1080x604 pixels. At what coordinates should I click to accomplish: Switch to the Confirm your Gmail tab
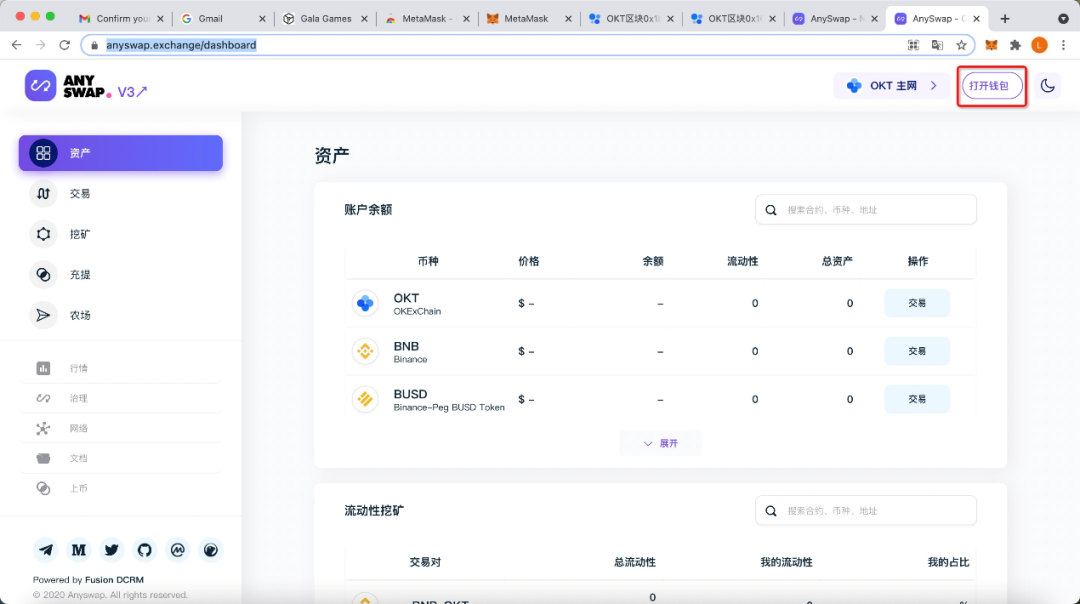(x=121, y=19)
